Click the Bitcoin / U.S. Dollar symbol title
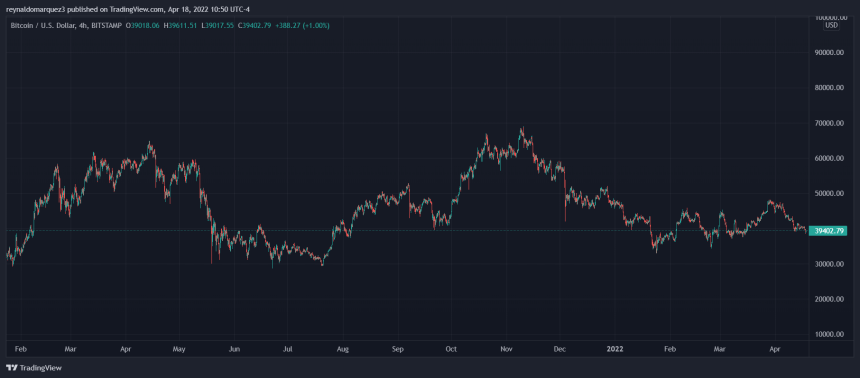Viewport: 860px width, 378px height. pyautogui.click(x=44, y=26)
